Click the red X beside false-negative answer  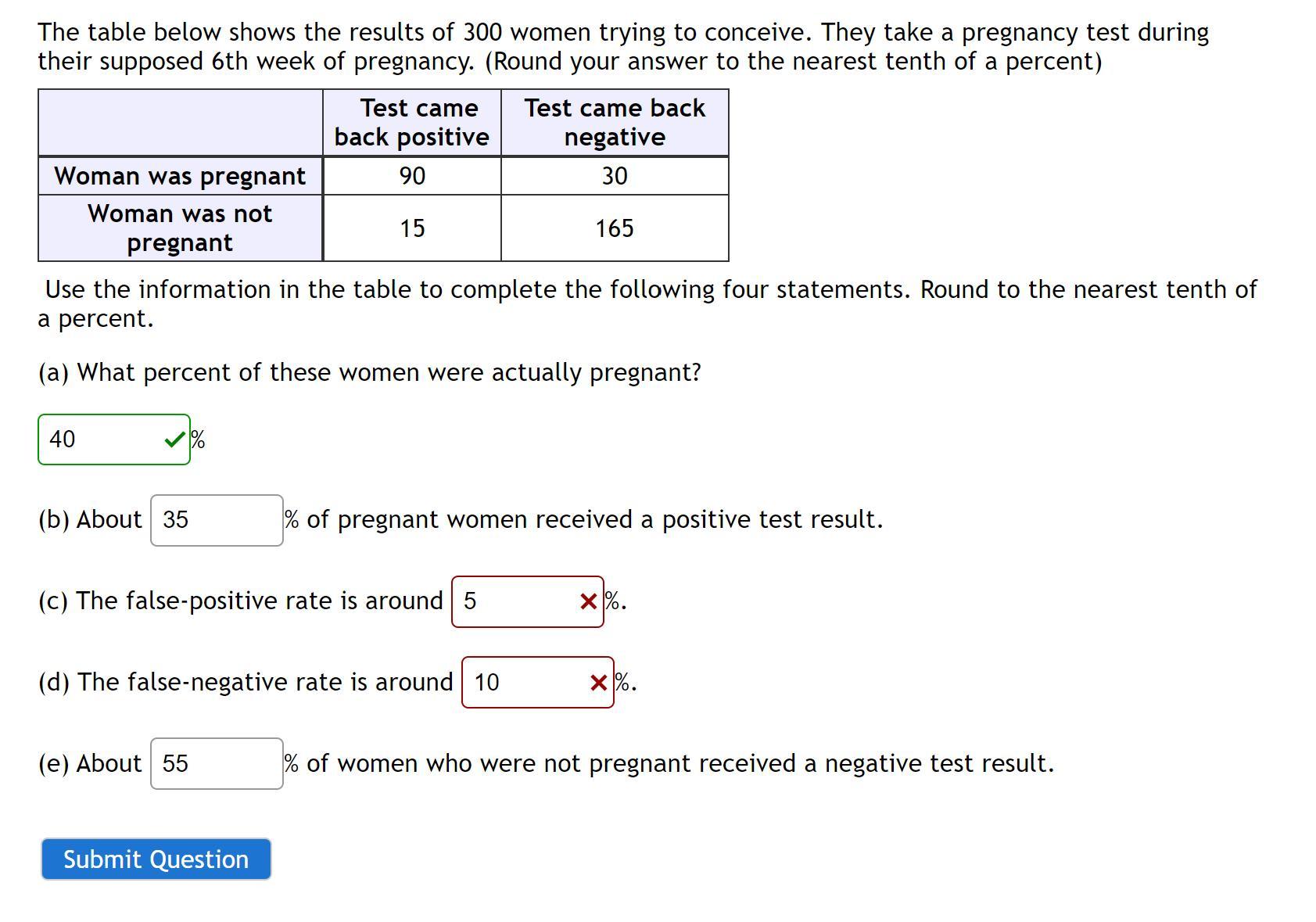pos(598,683)
